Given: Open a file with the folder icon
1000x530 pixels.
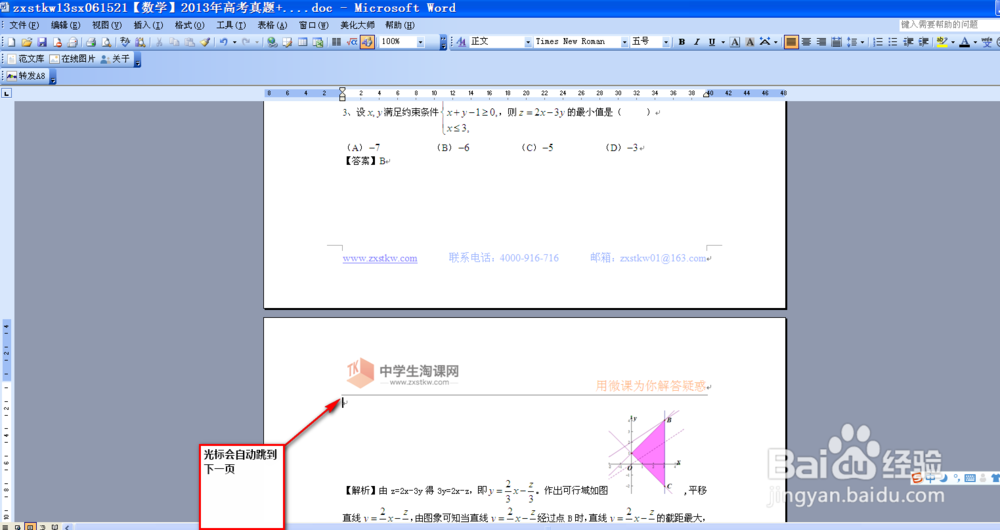Looking at the screenshot, I should click(x=27, y=42).
